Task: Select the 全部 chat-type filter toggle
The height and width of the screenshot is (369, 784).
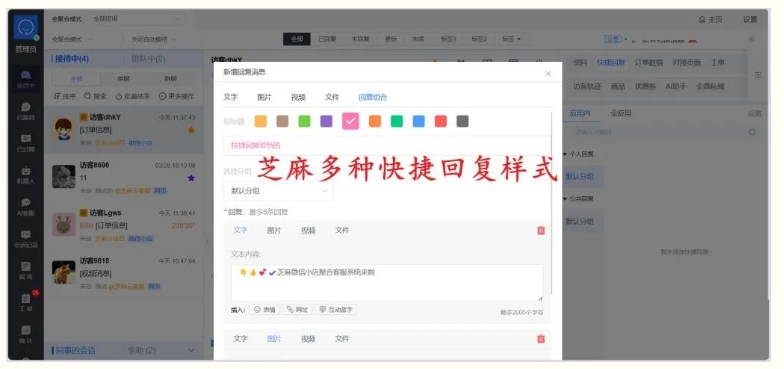Action: [x=76, y=79]
